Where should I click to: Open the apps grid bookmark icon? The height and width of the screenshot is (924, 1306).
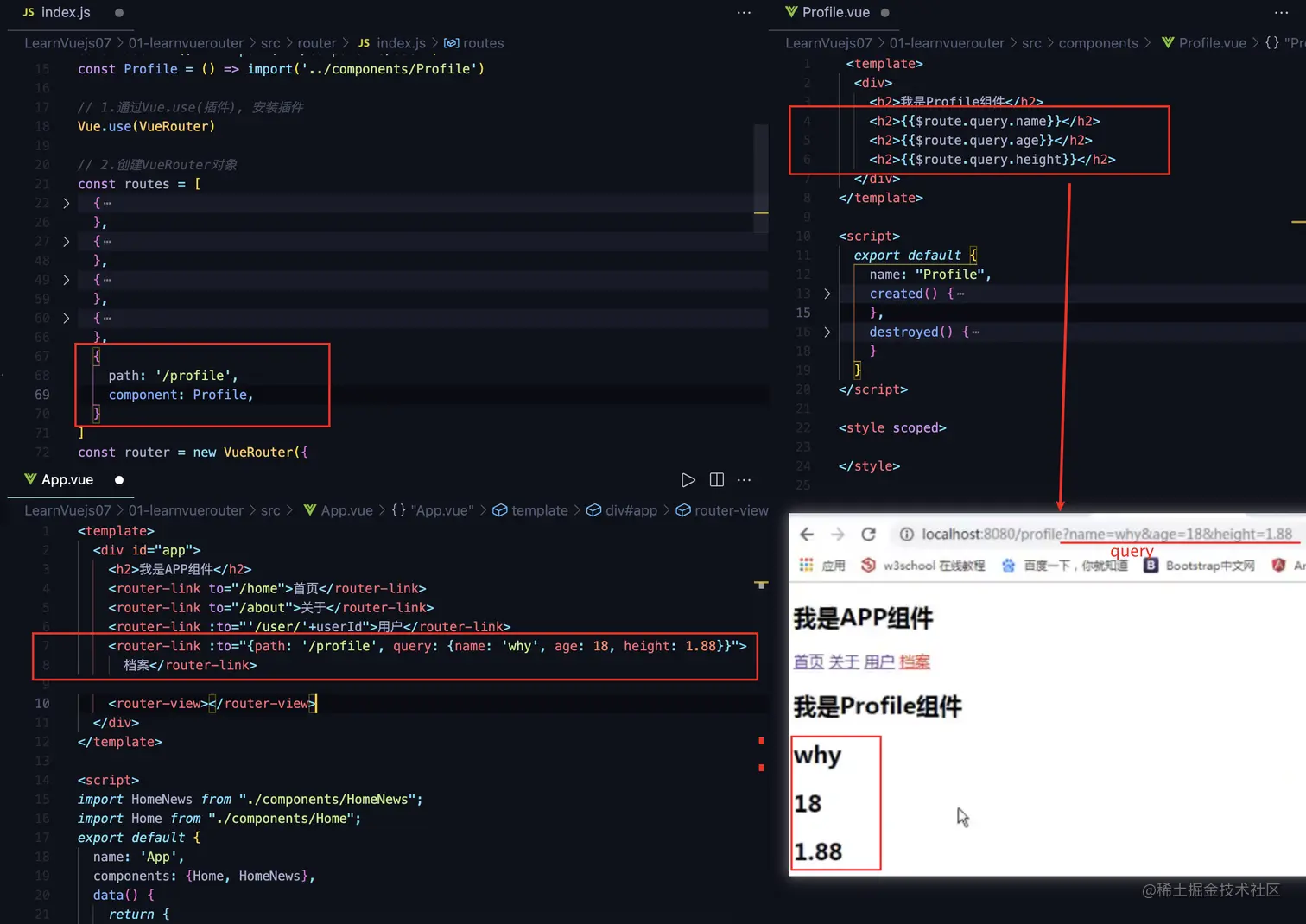806,565
